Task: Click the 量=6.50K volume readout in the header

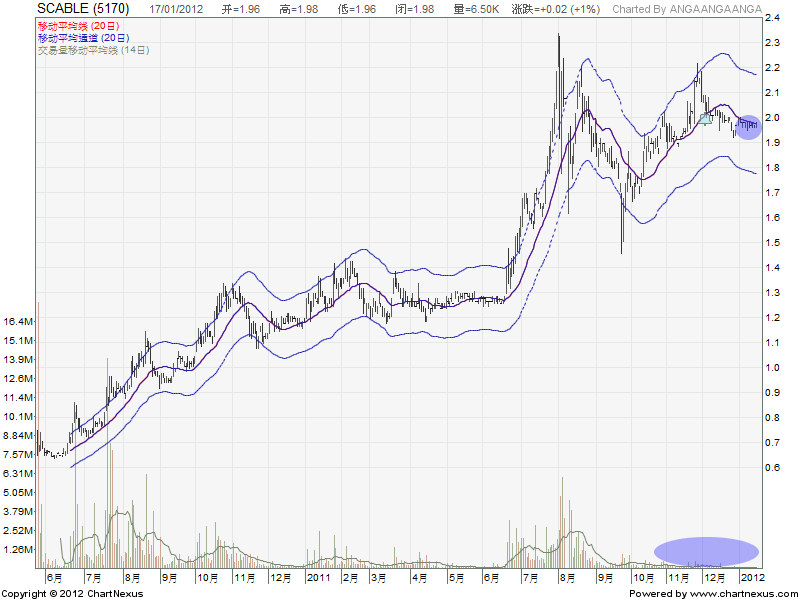Action: [x=478, y=9]
